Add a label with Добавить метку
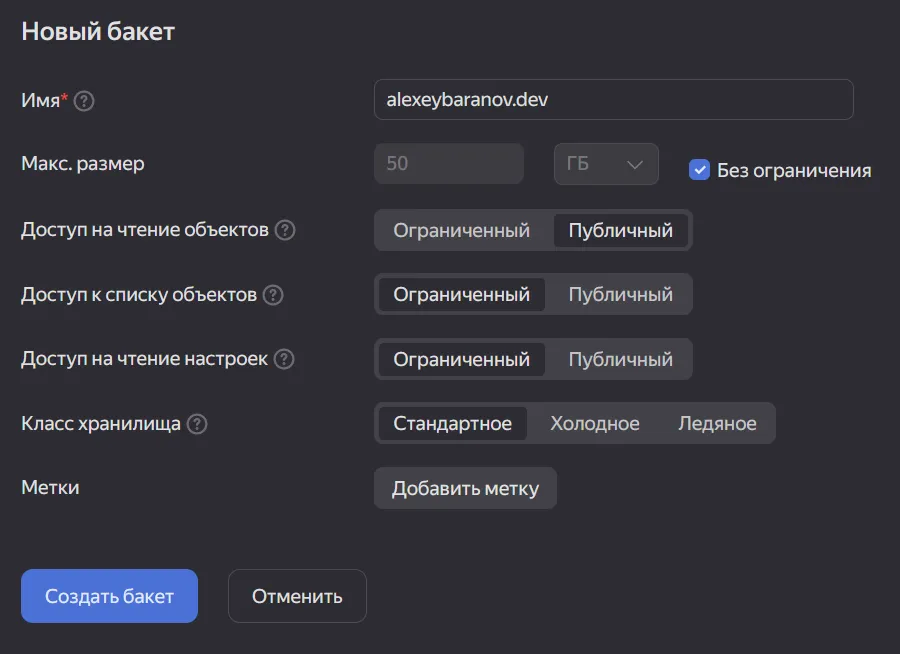900x654 pixels. pyautogui.click(x=465, y=488)
